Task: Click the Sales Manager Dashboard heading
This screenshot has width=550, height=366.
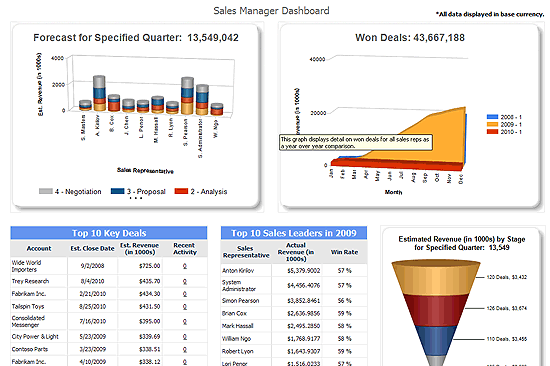Action: [271, 11]
